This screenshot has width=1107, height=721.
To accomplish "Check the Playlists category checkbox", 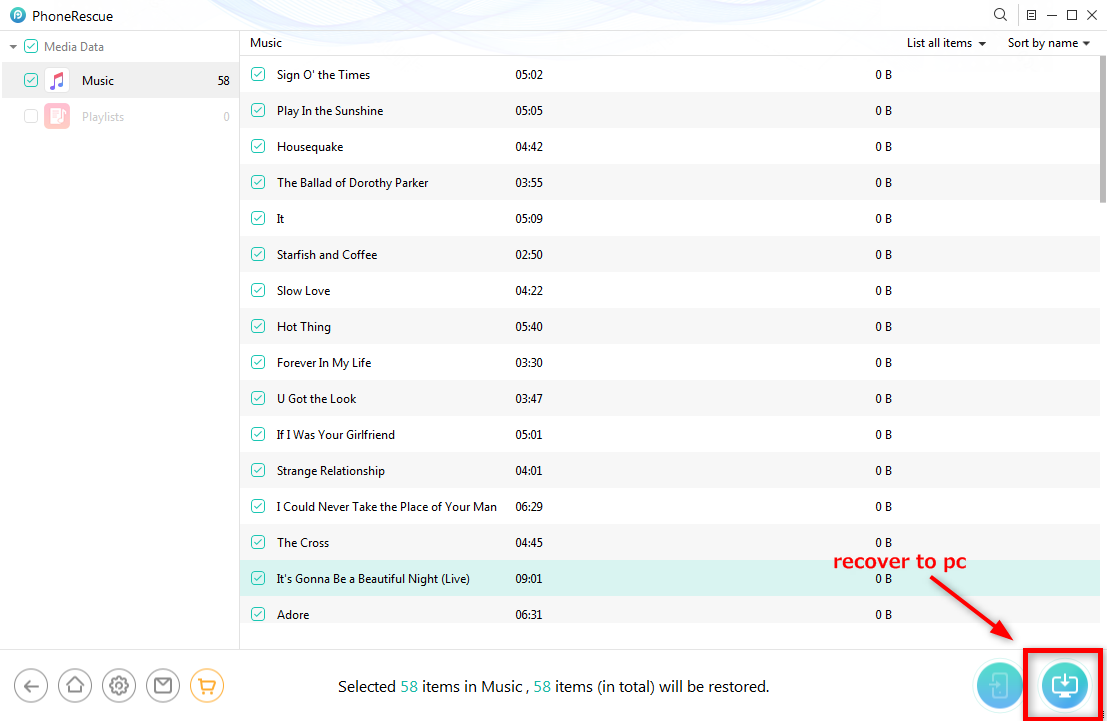I will pyautogui.click(x=30, y=117).
